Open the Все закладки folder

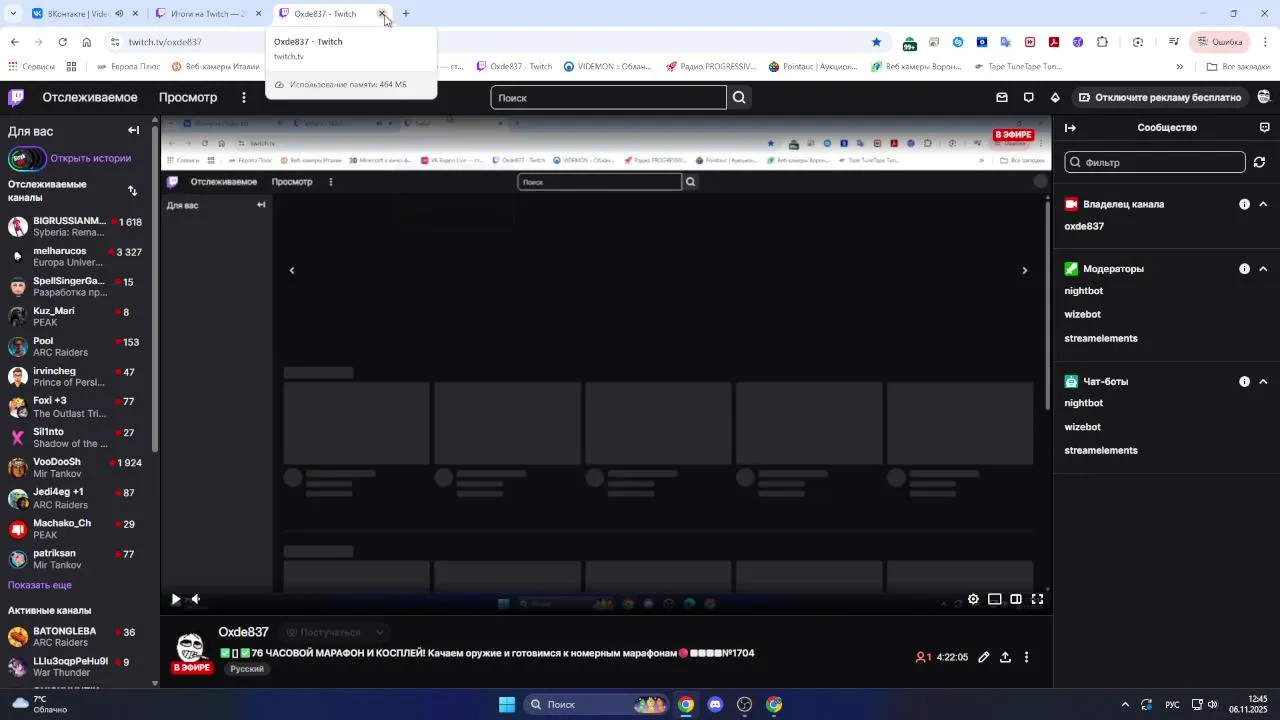pyautogui.click(x=1238, y=66)
